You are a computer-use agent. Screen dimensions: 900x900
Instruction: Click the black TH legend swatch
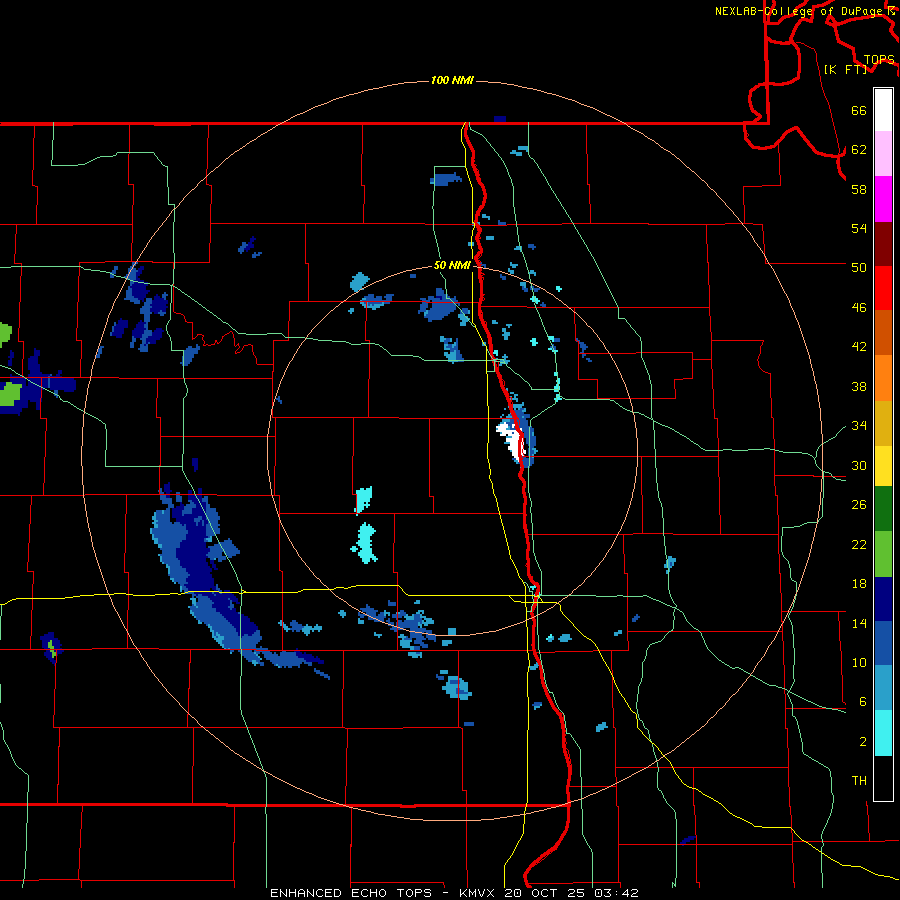coord(883,778)
